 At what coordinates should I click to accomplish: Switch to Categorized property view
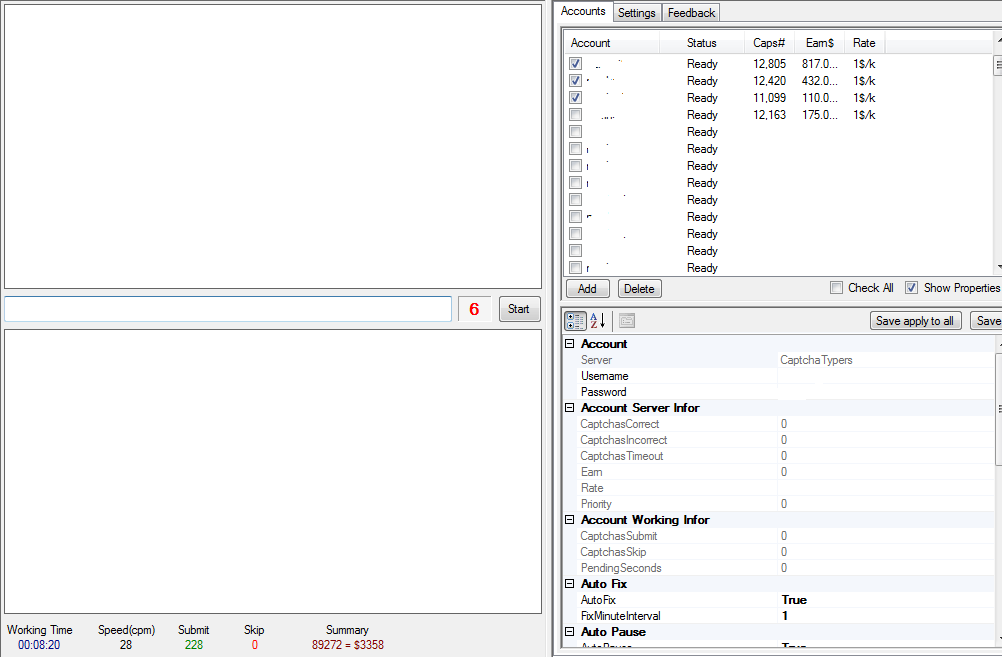(x=575, y=321)
